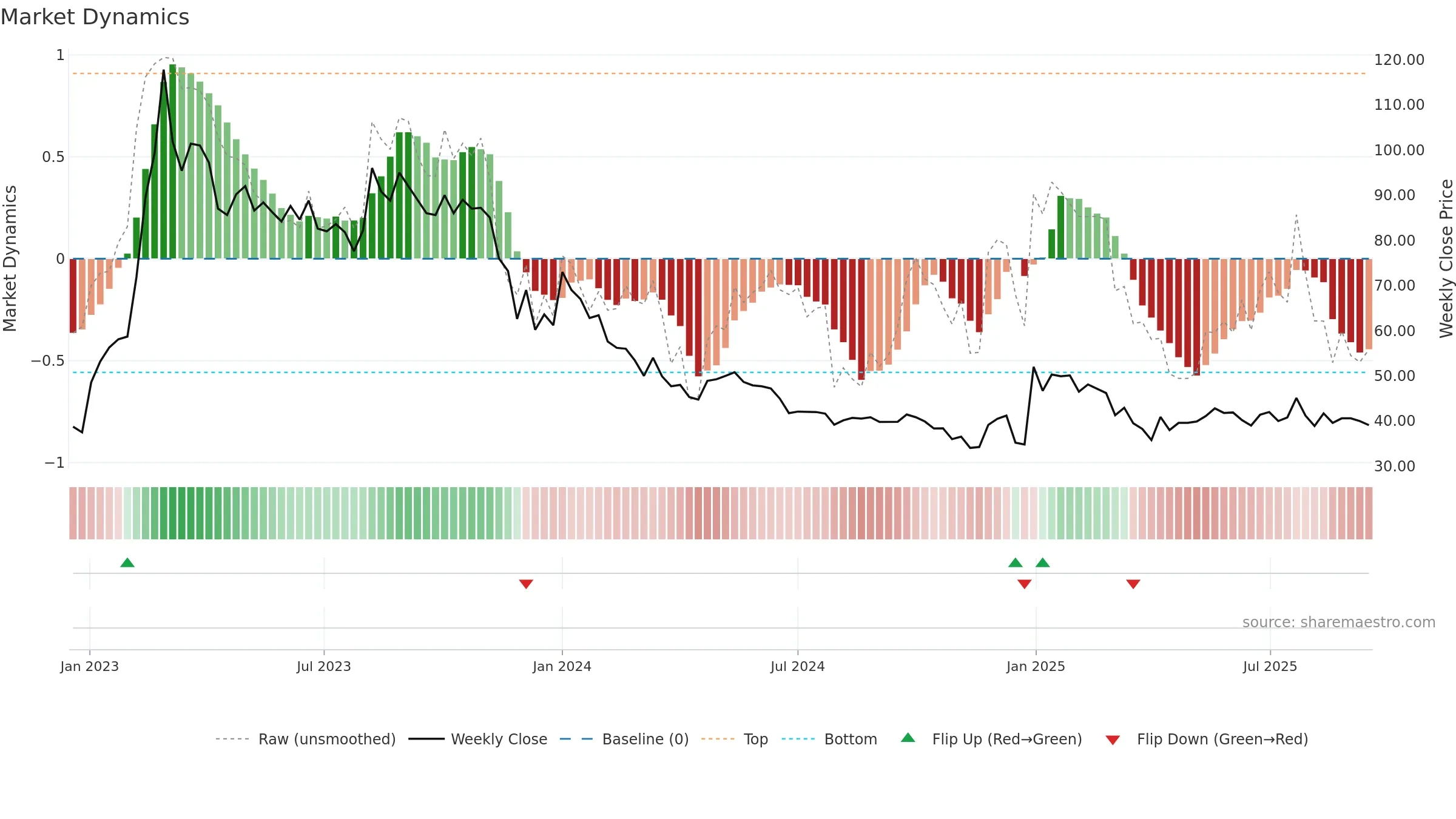This screenshot has height=819, width=1456.
Task: Click the 80.00 right-axis price label
Action: pos(1395,240)
